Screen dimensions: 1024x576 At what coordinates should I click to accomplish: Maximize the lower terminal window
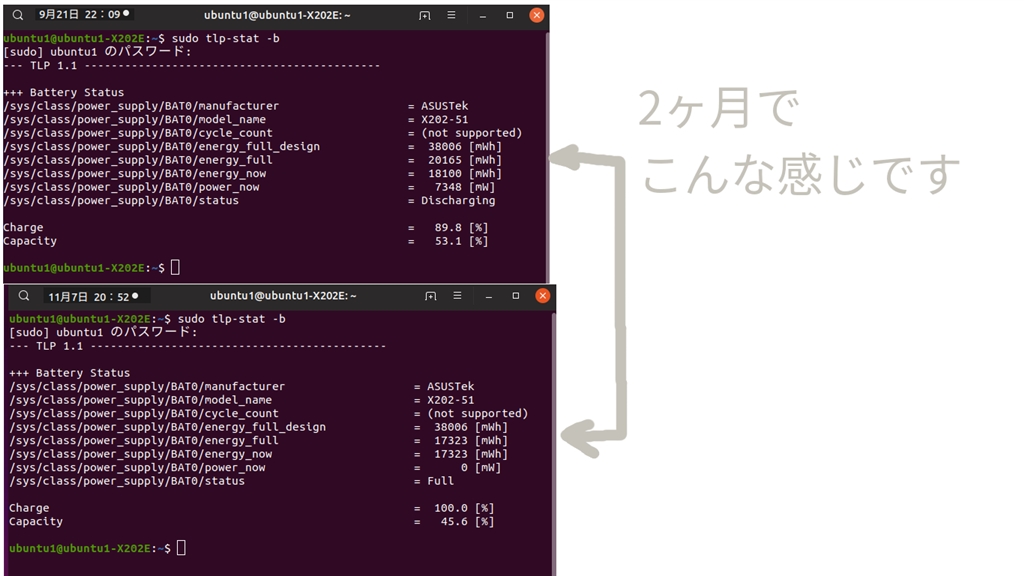coord(515,296)
